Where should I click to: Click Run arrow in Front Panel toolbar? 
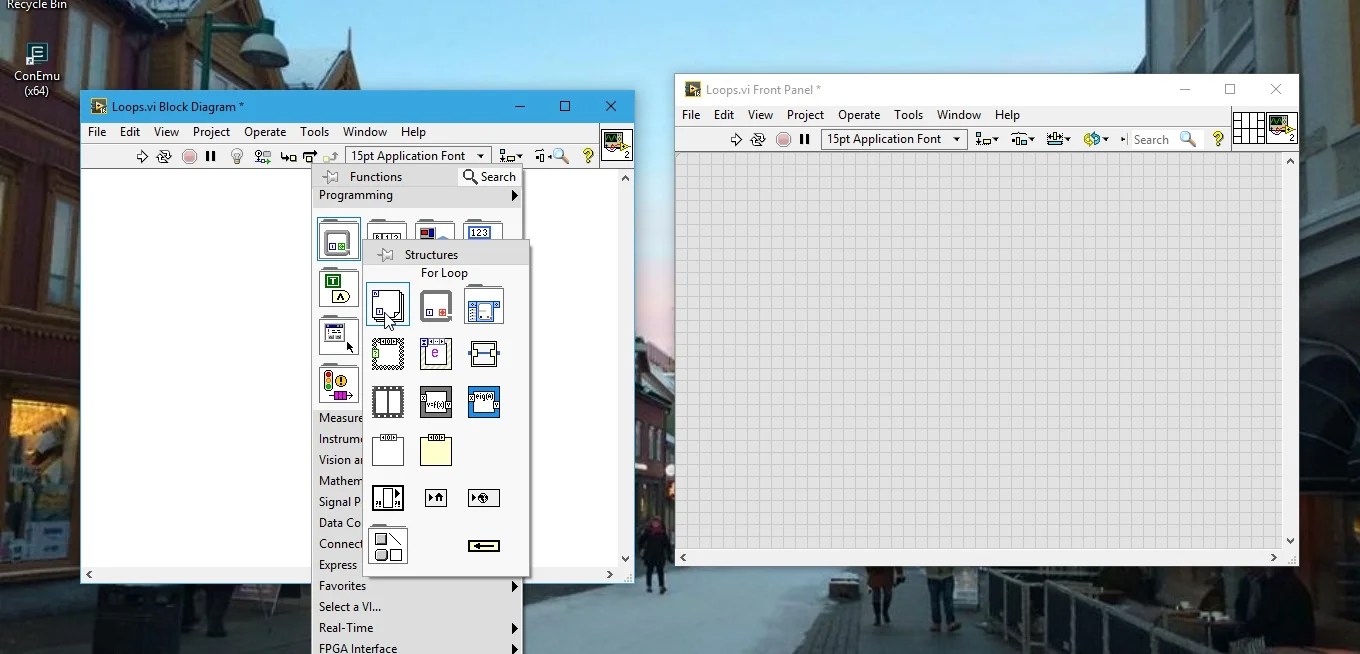tap(736, 139)
